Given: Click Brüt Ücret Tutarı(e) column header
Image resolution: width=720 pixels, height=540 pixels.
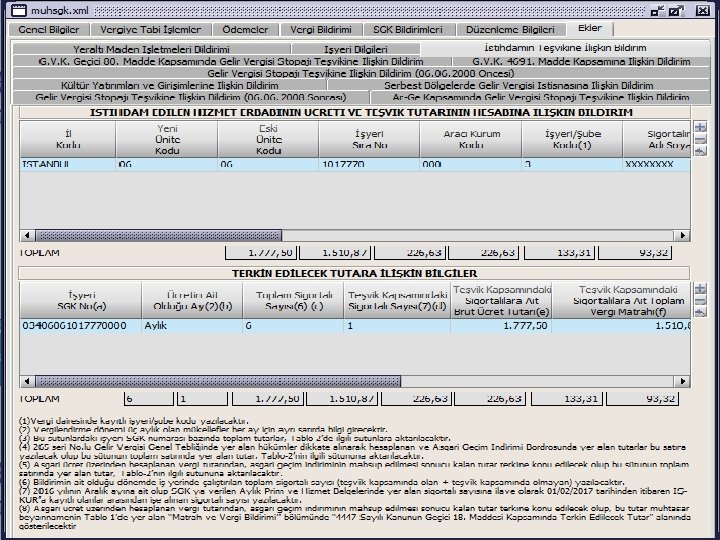Looking at the screenshot, I should 501,301.
